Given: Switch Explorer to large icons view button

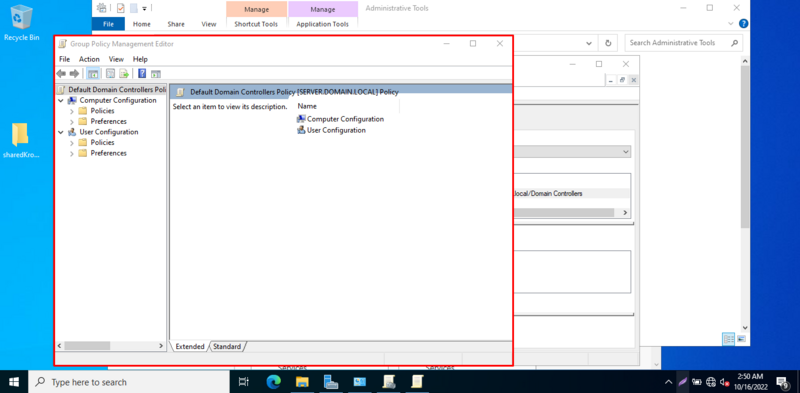Looking at the screenshot, I should tap(741, 338).
